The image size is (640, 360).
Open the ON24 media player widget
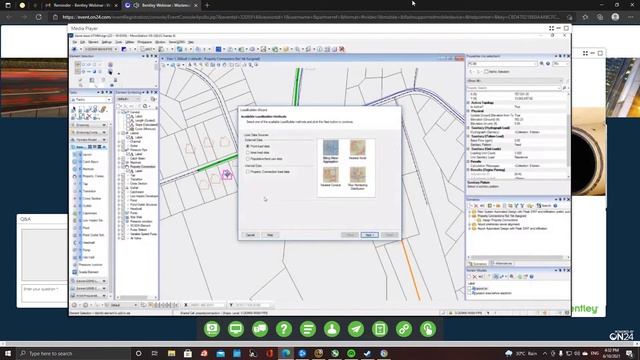click(x=212, y=329)
